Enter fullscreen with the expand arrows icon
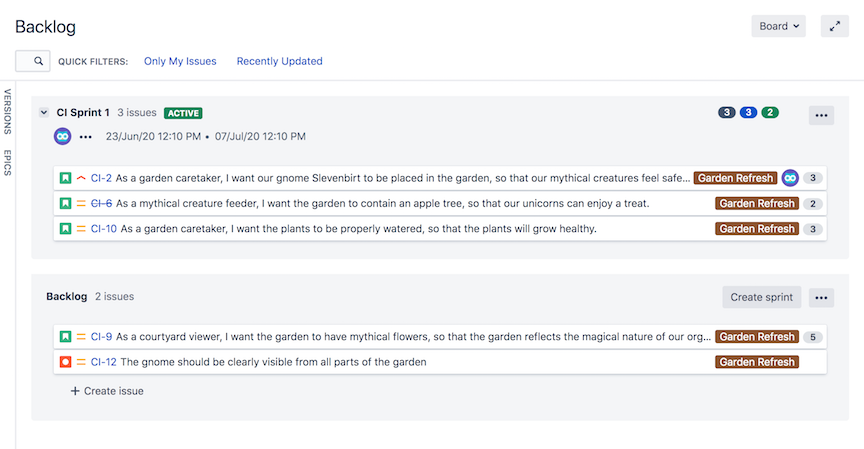 tap(835, 26)
